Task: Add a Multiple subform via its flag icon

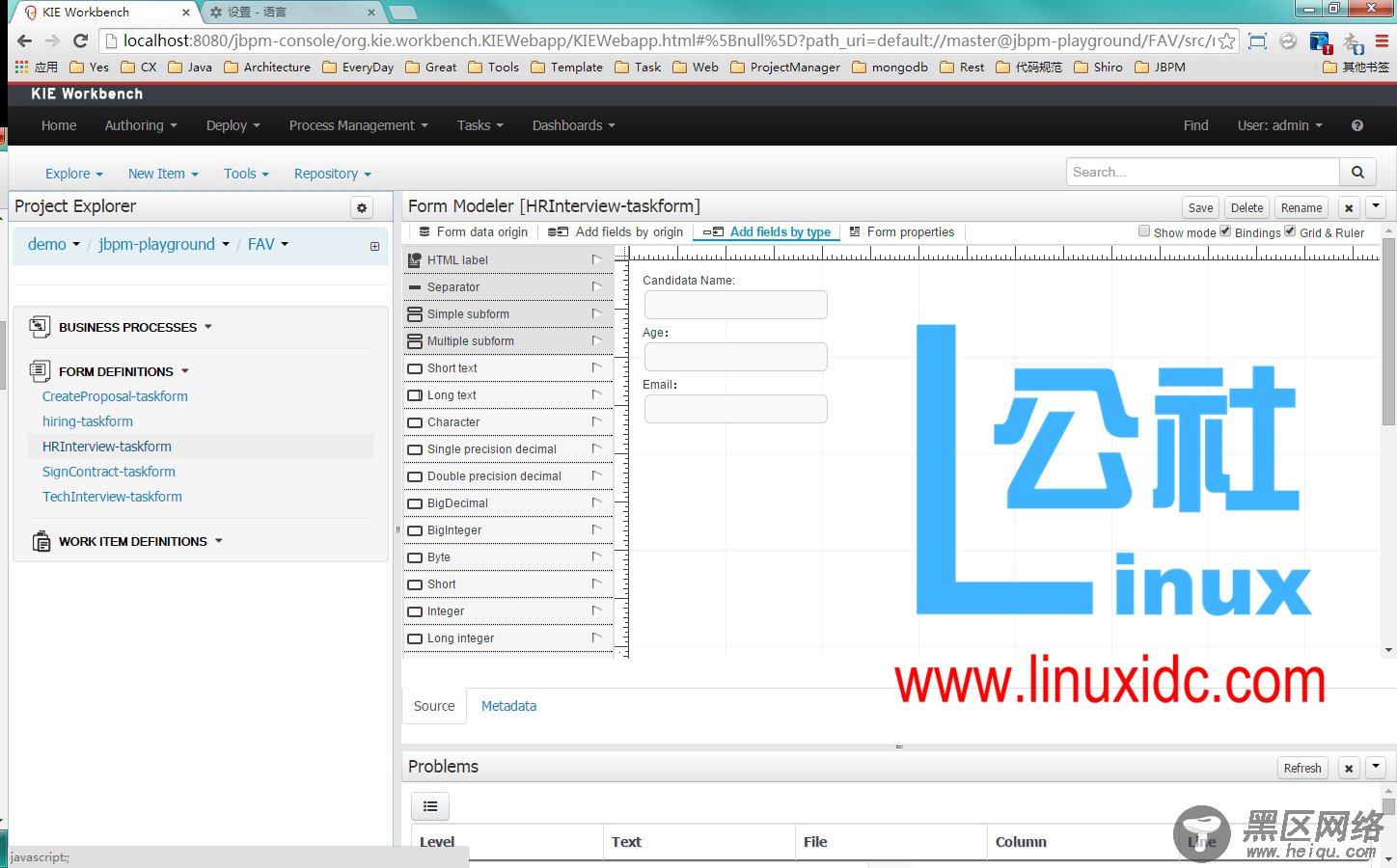Action: click(596, 340)
